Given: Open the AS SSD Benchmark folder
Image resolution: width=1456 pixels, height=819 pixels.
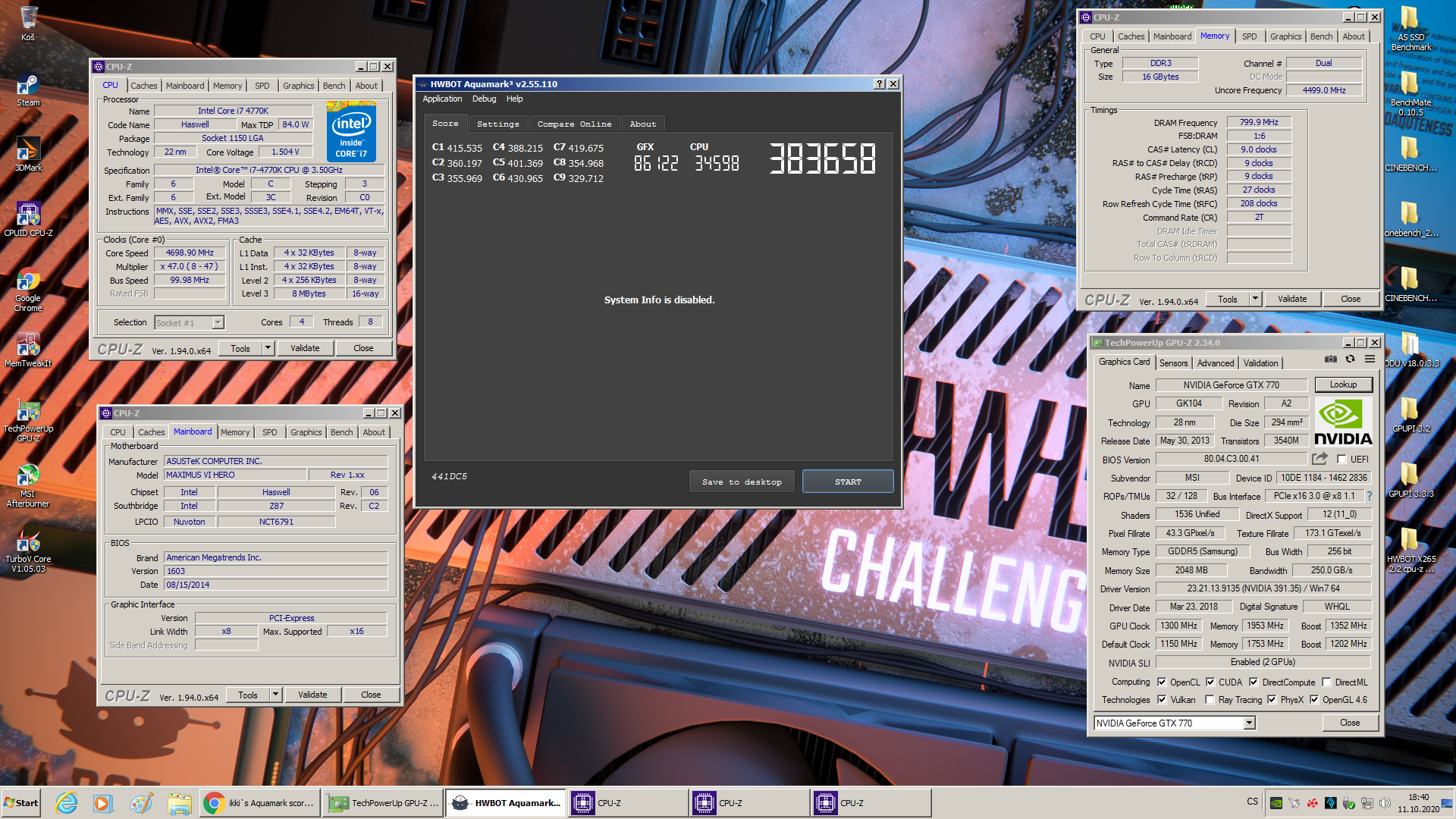Looking at the screenshot, I should pyautogui.click(x=1410, y=29).
